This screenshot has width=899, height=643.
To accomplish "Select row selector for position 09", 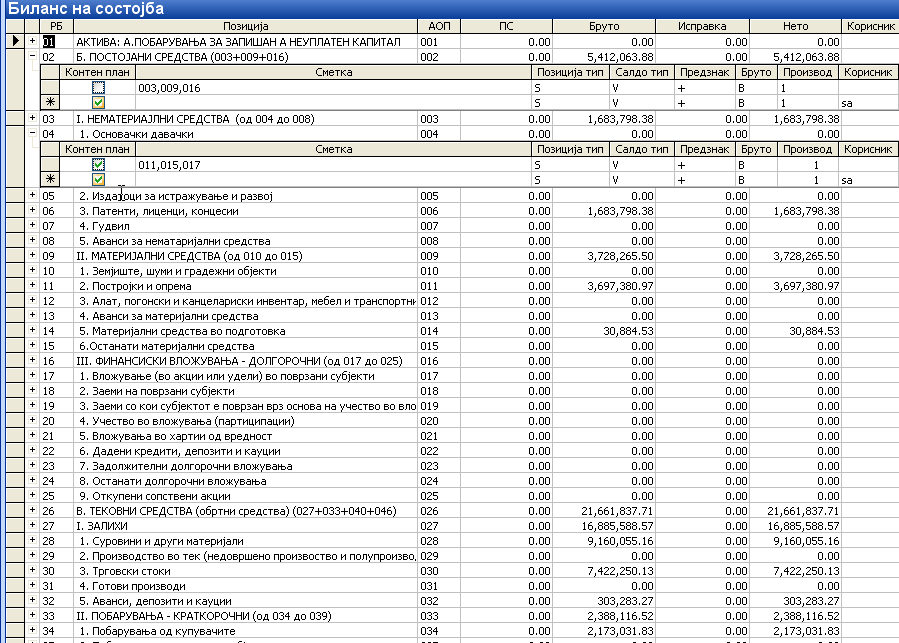I will 15,256.
